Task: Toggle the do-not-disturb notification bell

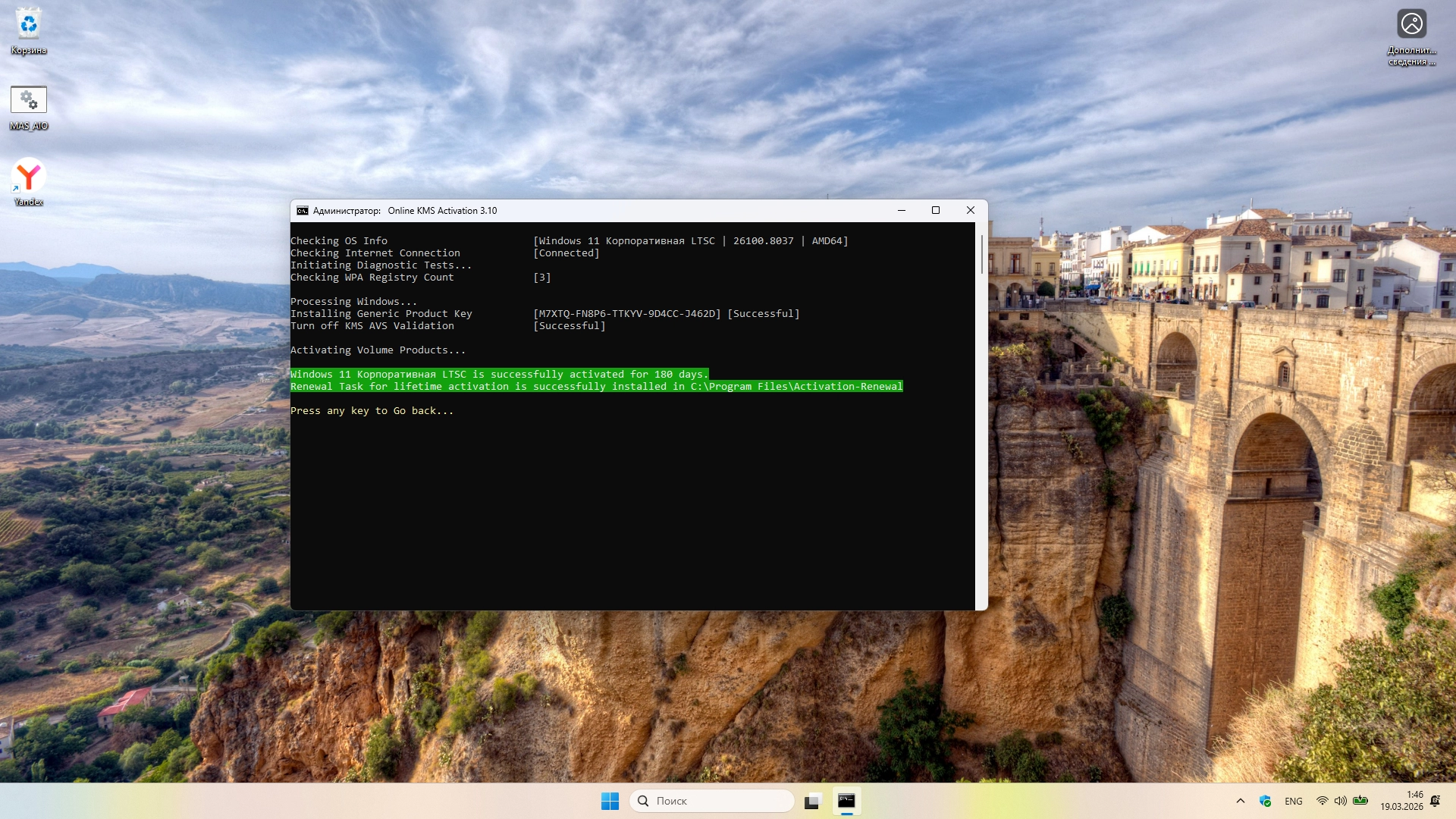Action: (1435, 801)
